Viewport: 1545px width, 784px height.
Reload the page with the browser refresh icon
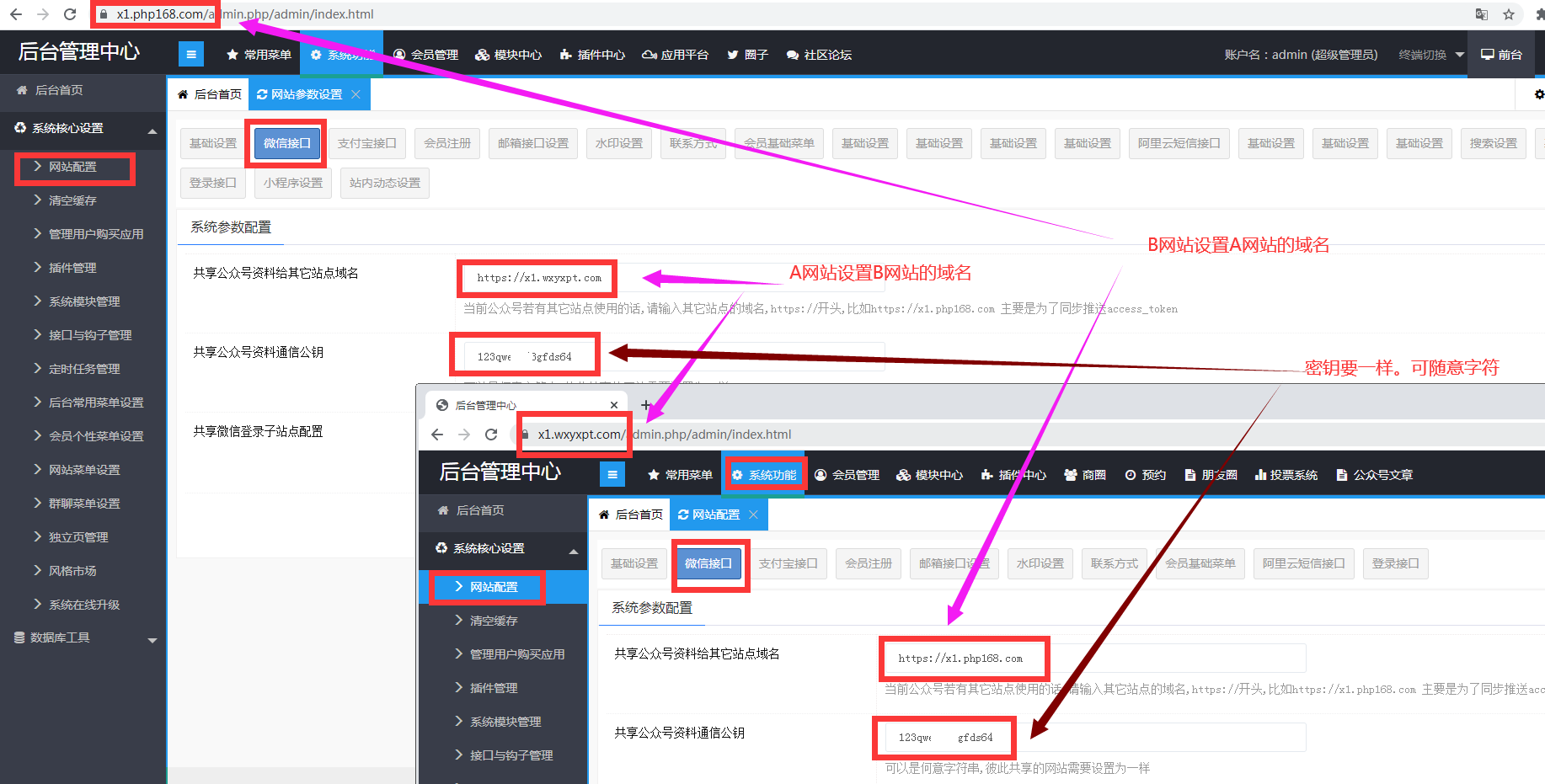tap(70, 14)
